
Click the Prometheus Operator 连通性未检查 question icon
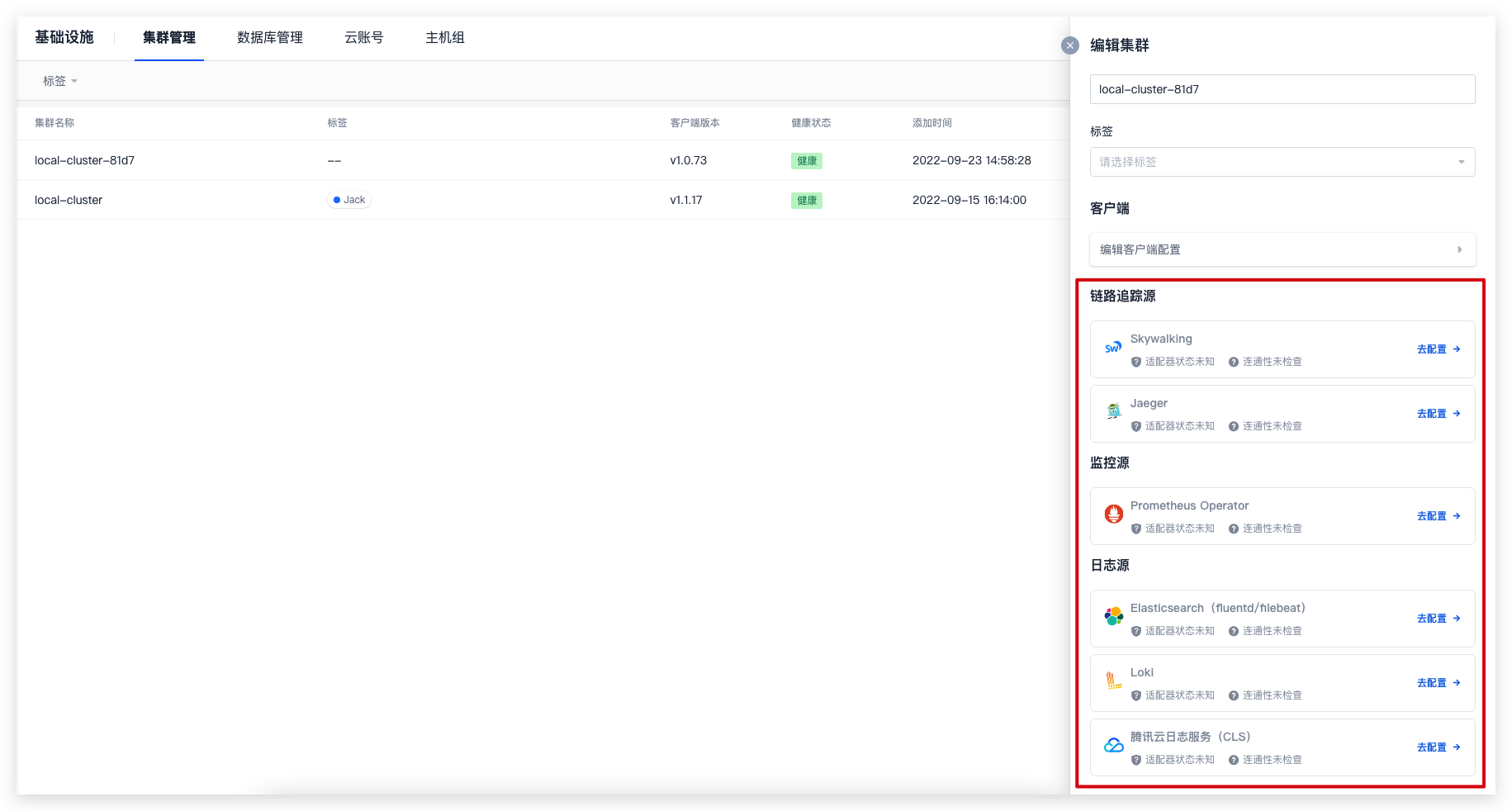tap(1234, 529)
